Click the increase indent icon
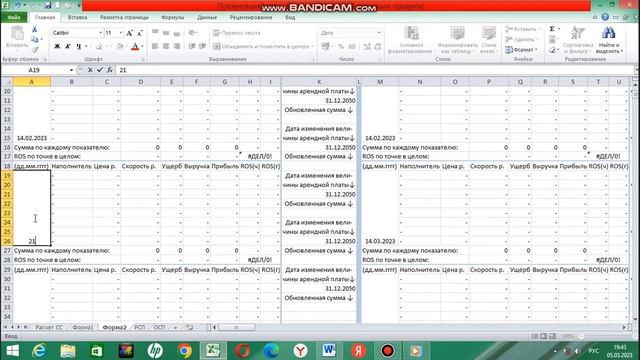 click(202, 47)
